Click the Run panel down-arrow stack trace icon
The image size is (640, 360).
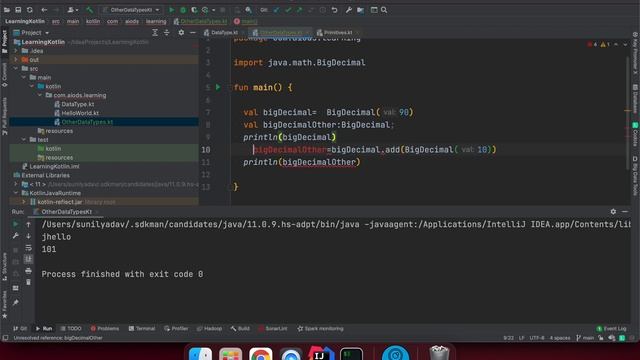tap(28, 236)
